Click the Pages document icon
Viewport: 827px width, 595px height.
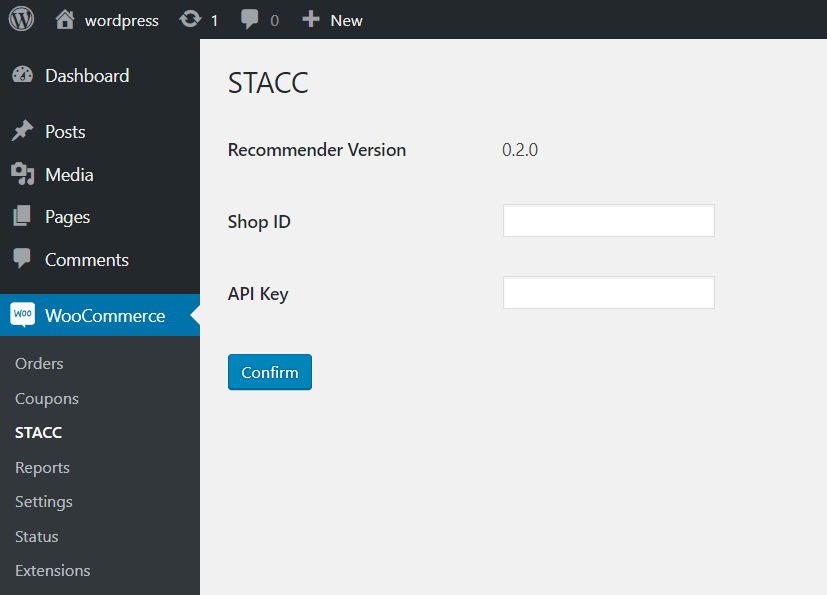pyautogui.click(x=22, y=216)
